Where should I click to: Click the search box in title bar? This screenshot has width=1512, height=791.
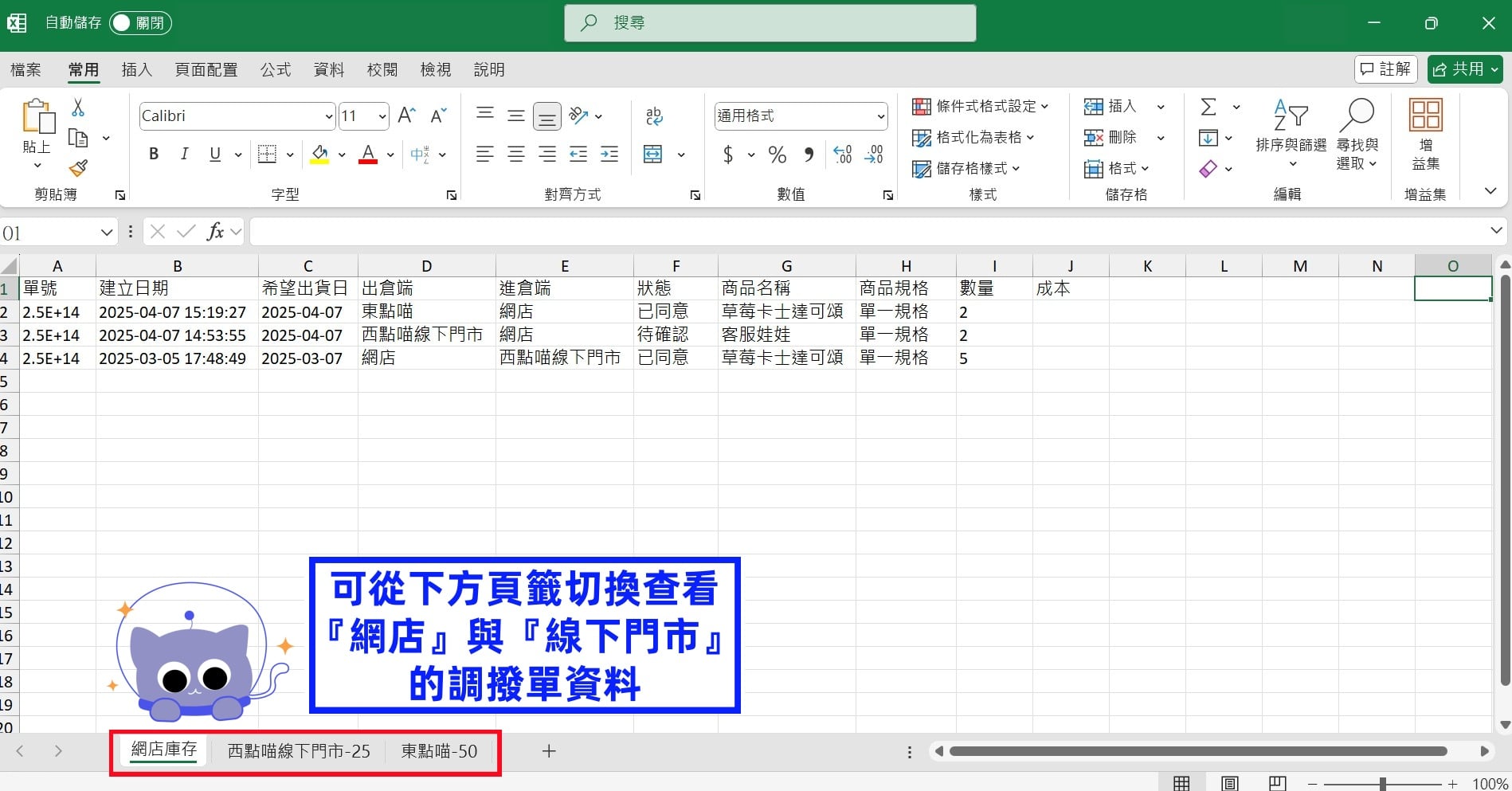coord(770,23)
